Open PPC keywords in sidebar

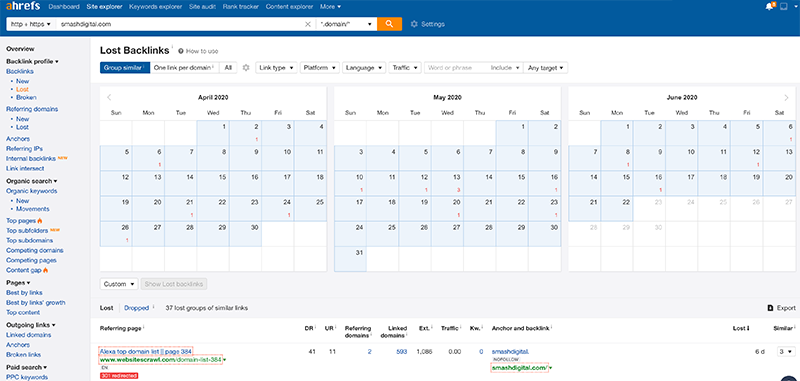point(27,377)
